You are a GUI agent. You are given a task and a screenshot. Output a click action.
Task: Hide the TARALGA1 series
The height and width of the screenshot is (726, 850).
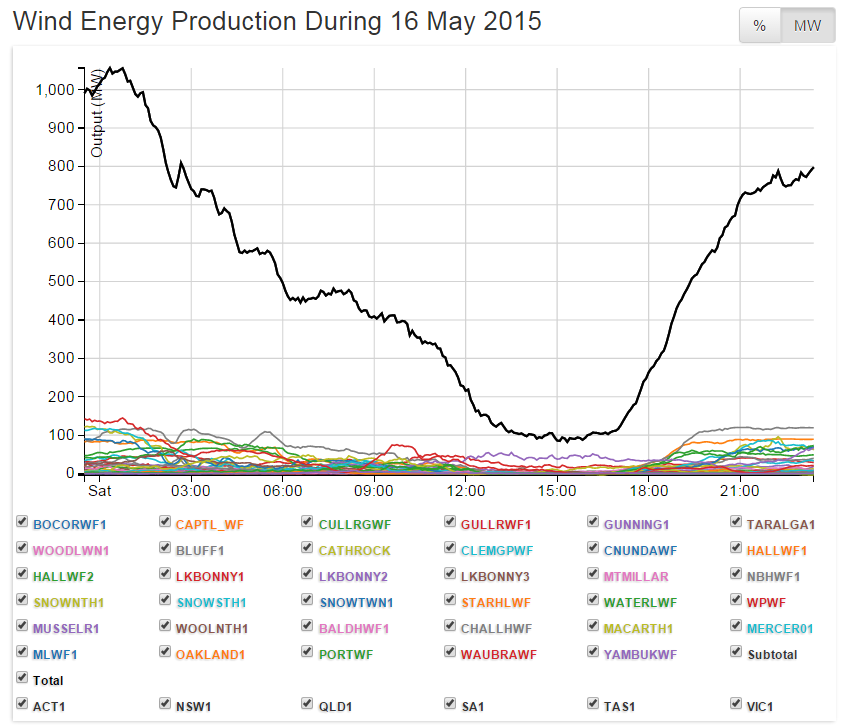click(x=737, y=523)
